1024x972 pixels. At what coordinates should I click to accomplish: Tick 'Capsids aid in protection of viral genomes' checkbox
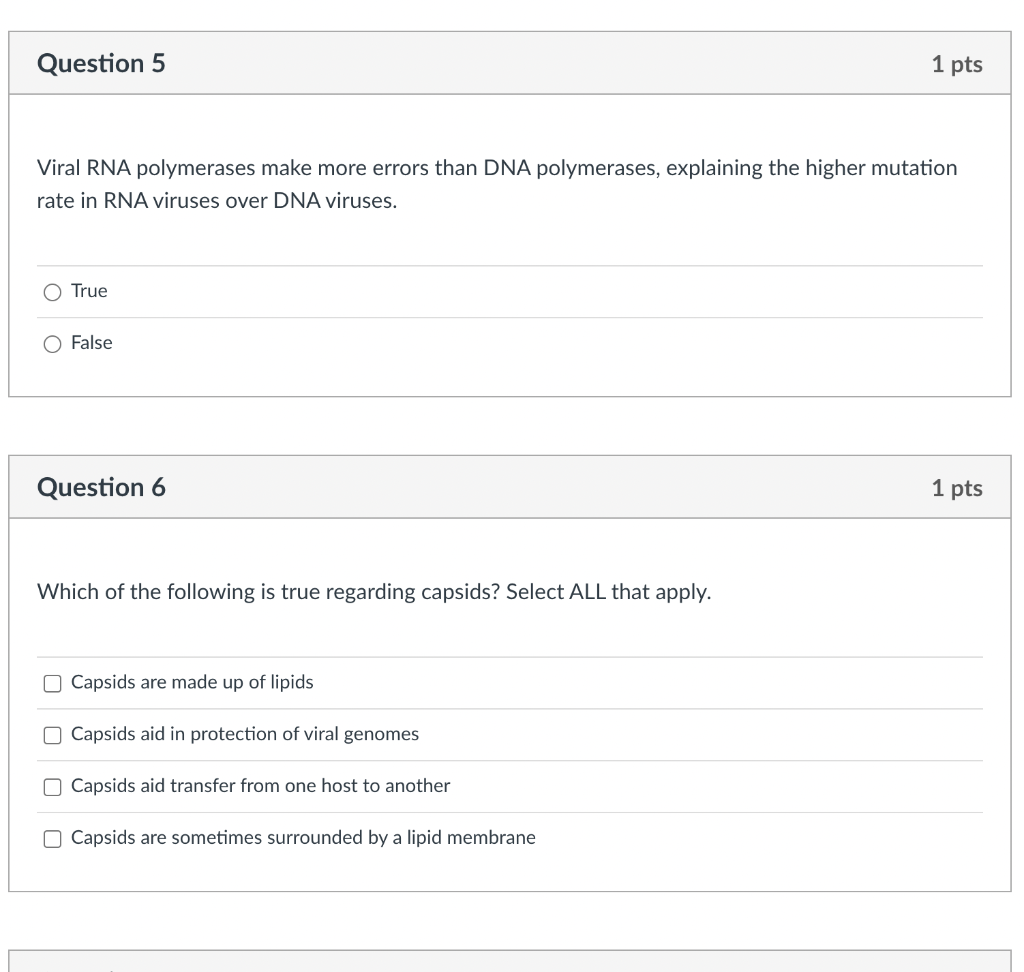tap(52, 735)
